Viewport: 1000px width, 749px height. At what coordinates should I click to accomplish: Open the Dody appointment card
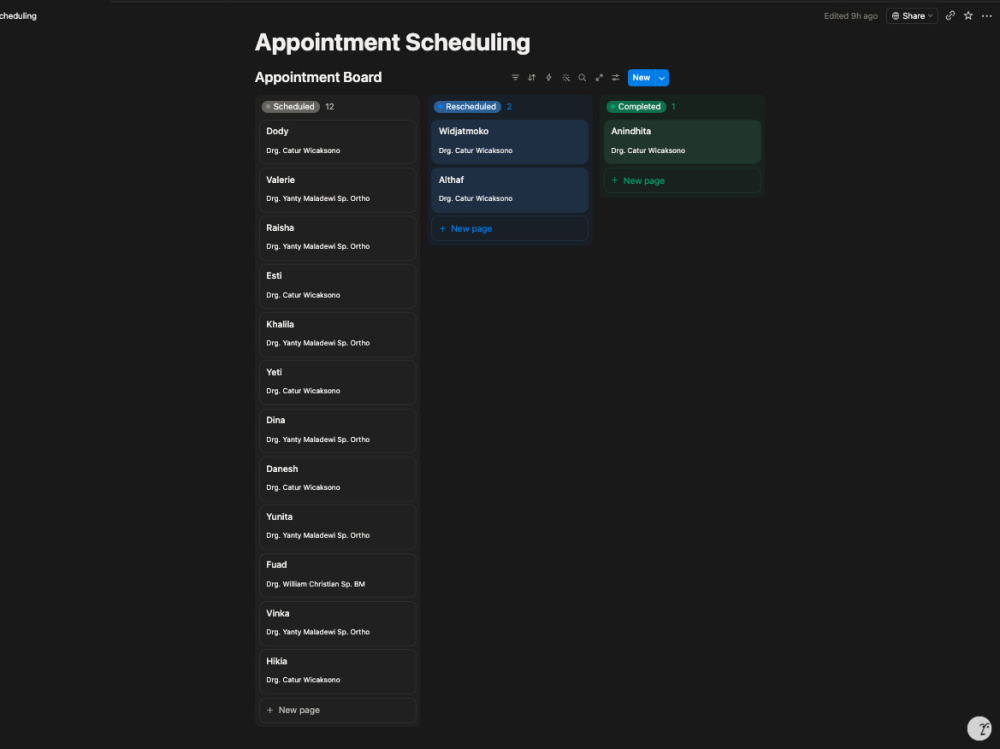point(338,142)
